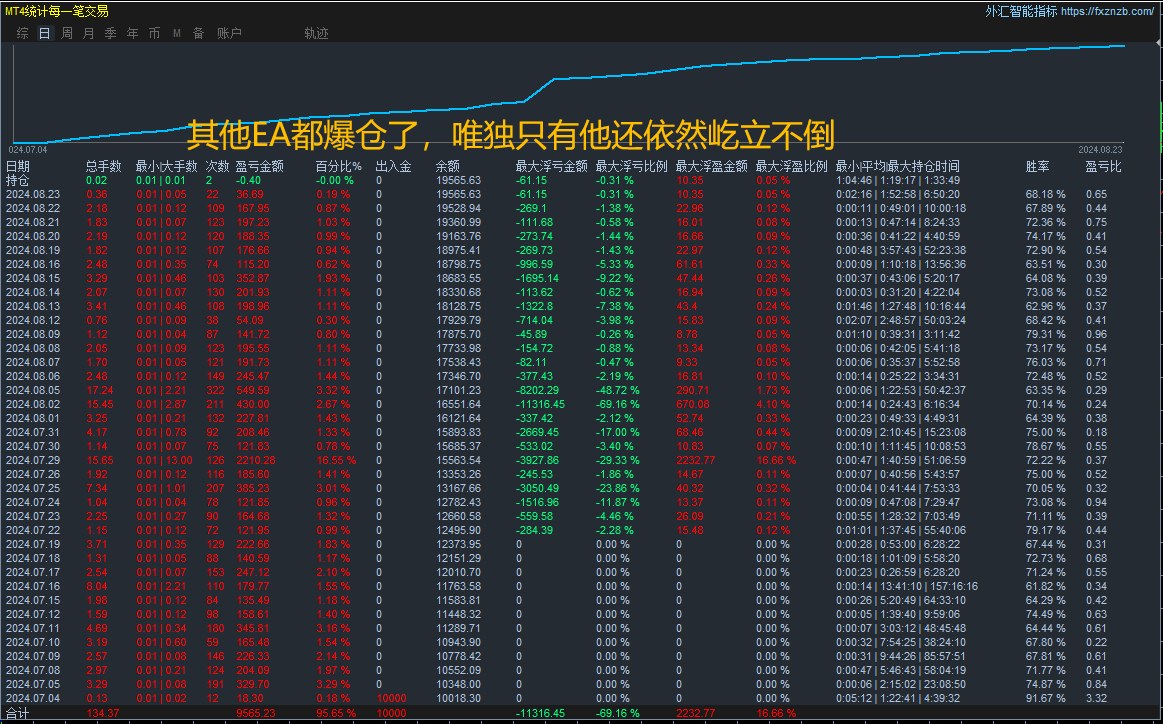Viewport: 1163px width, 724px height.
Task: Click the M tab
Action: (177, 33)
